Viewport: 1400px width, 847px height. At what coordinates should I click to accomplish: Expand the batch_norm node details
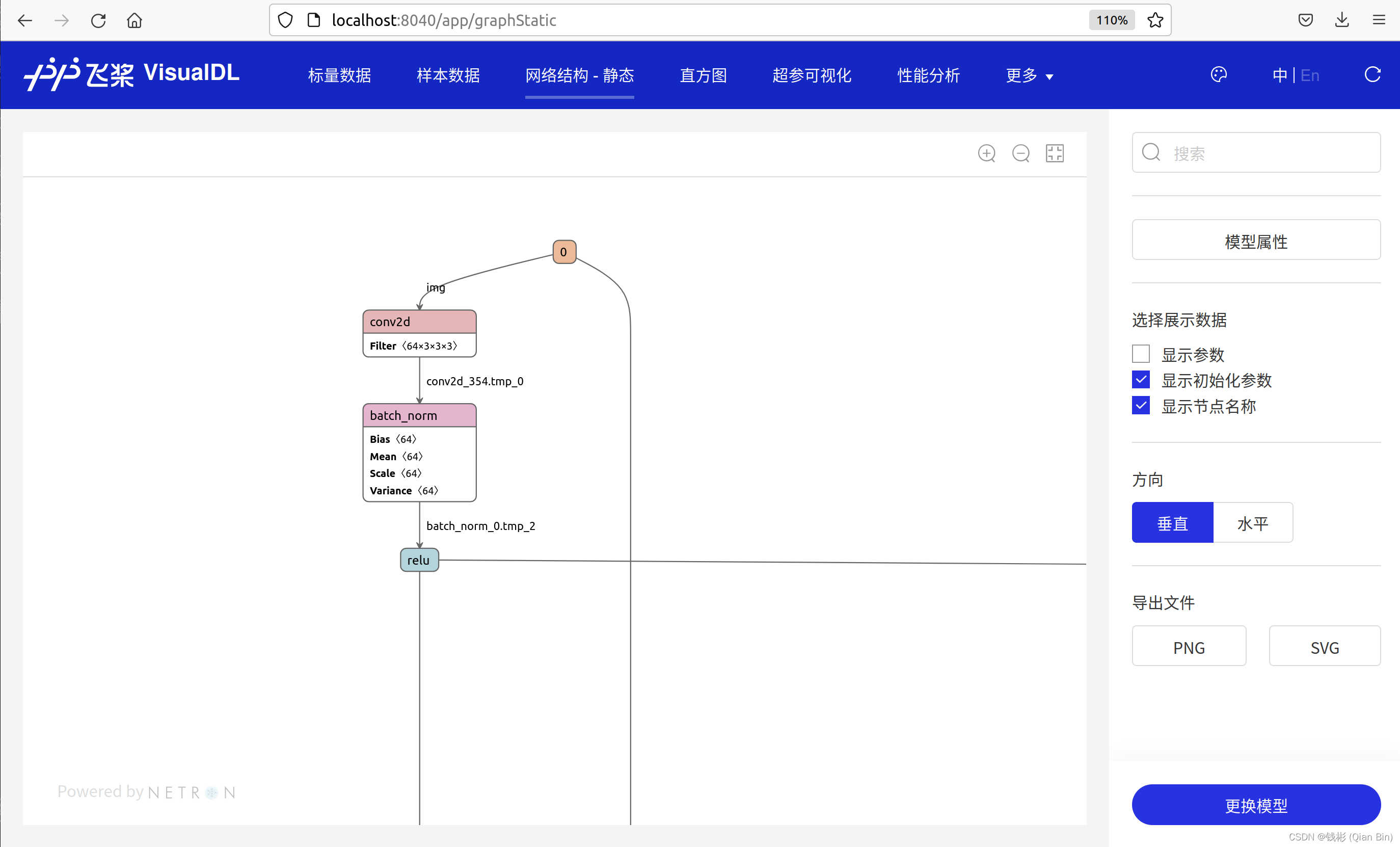tap(419, 415)
